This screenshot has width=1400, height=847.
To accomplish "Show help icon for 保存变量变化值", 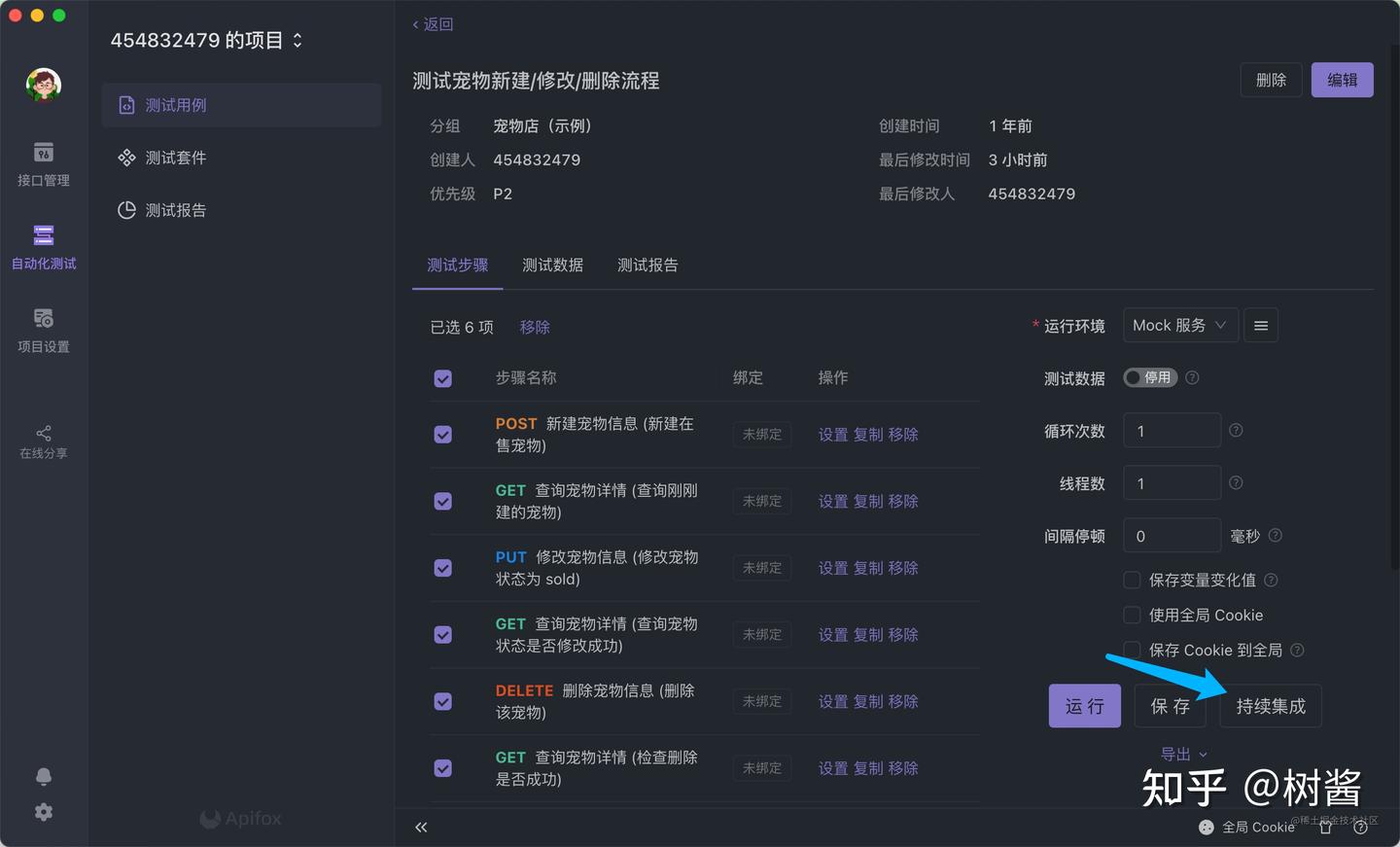I will pos(1271,580).
